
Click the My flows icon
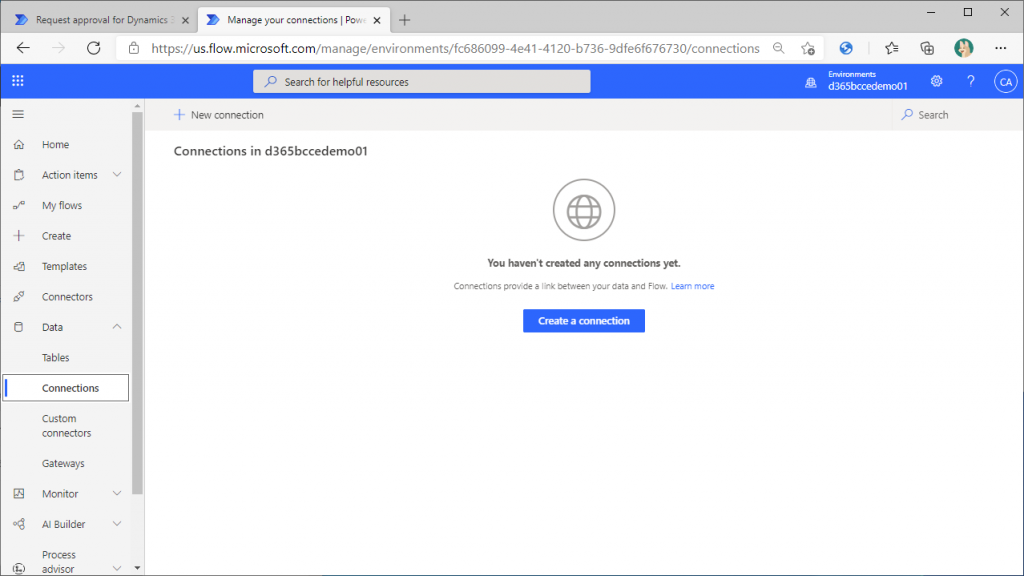[x=19, y=205]
